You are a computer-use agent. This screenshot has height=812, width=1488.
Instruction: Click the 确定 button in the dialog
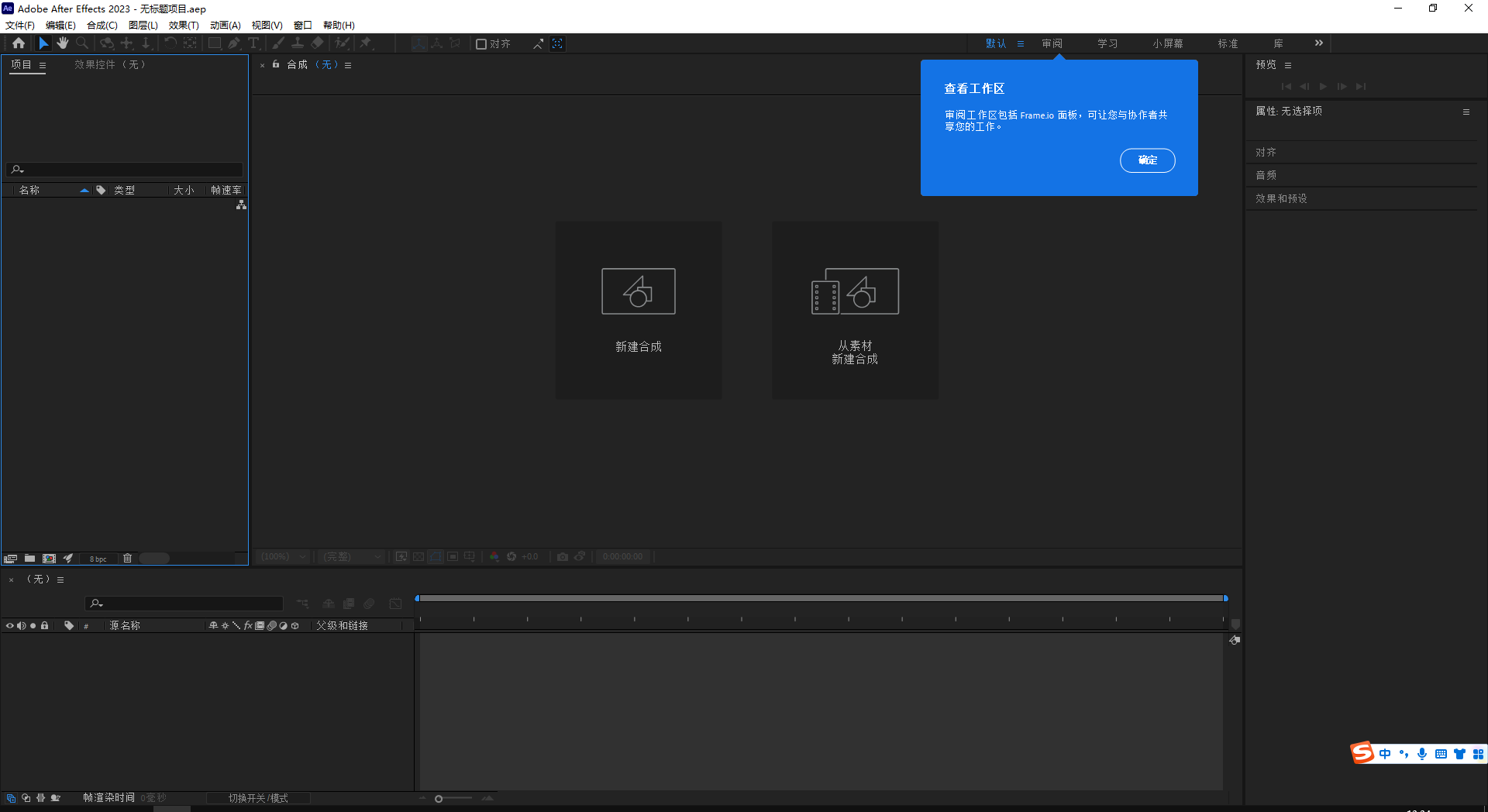[1148, 160]
